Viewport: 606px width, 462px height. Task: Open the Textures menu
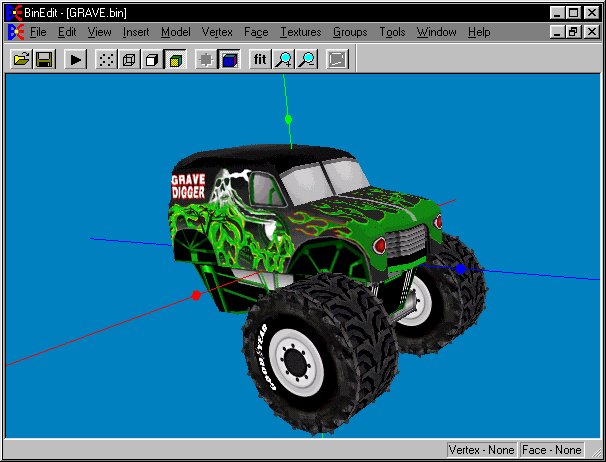click(x=300, y=32)
